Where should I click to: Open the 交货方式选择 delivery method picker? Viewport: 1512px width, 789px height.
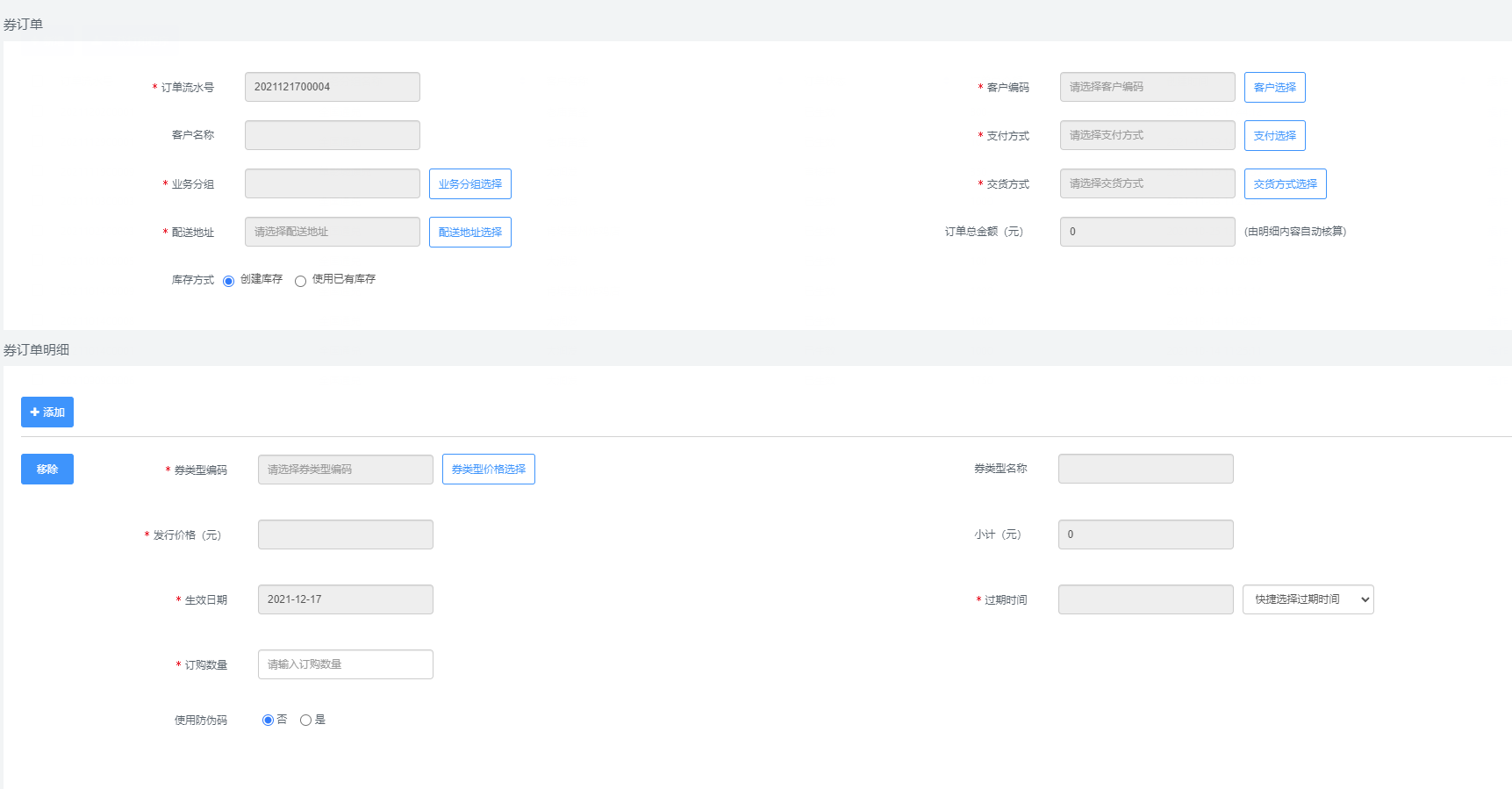[1285, 183]
